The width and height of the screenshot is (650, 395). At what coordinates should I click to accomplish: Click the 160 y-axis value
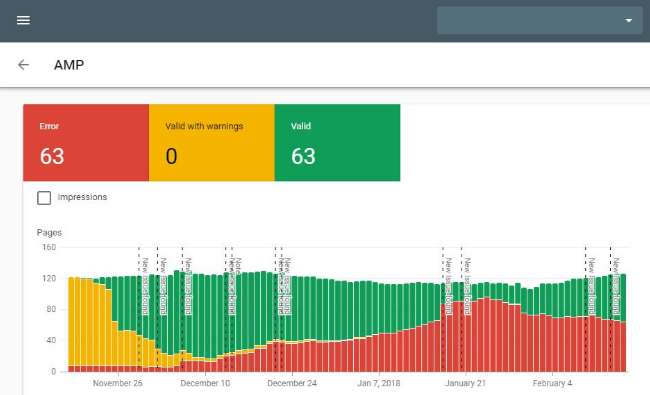[49, 247]
